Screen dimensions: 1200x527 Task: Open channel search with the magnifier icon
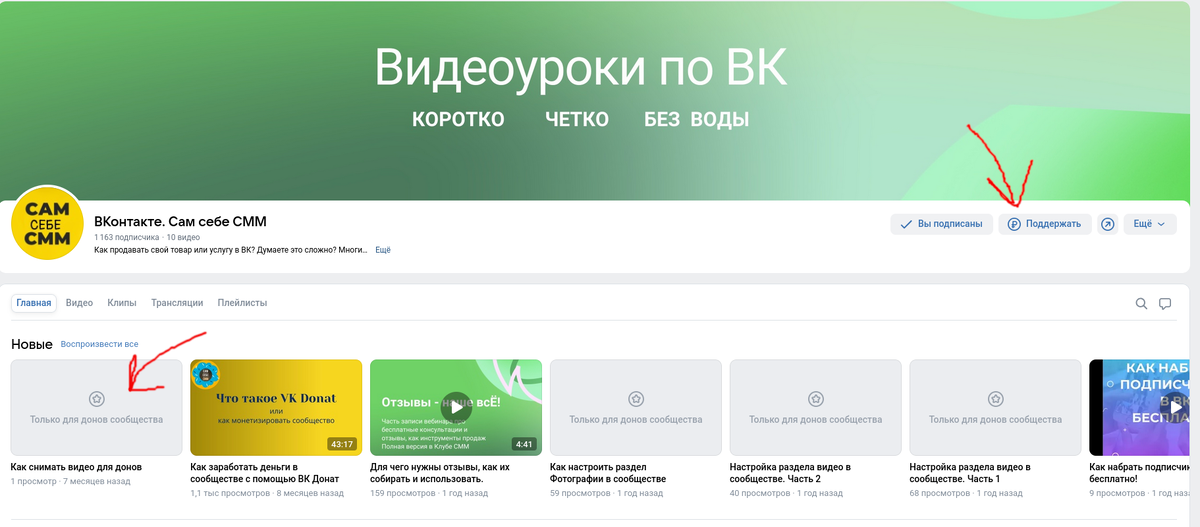[1141, 303]
